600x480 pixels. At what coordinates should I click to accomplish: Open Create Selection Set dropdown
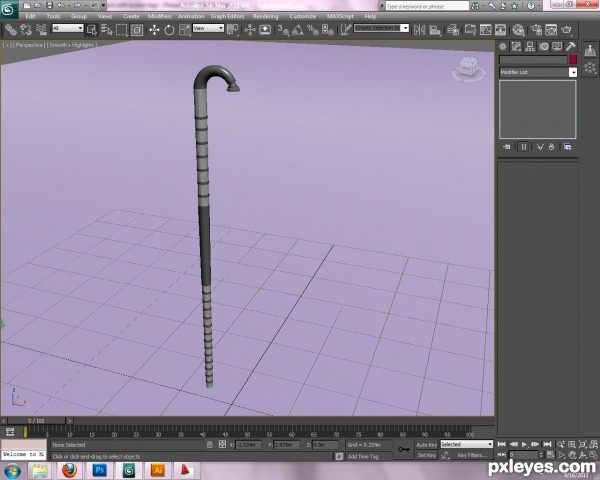[382, 28]
